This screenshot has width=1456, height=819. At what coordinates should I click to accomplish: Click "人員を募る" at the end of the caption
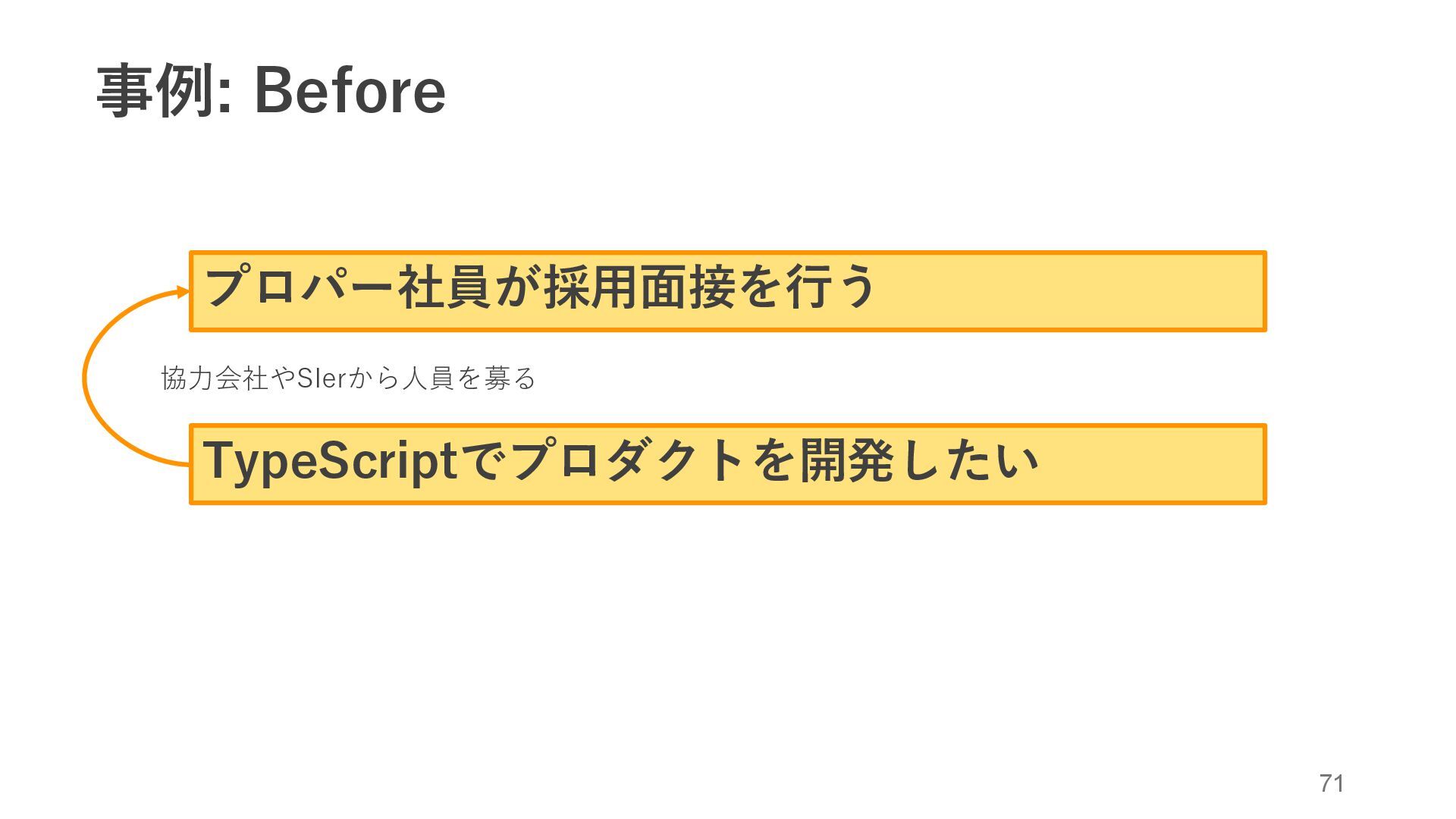click(x=469, y=378)
